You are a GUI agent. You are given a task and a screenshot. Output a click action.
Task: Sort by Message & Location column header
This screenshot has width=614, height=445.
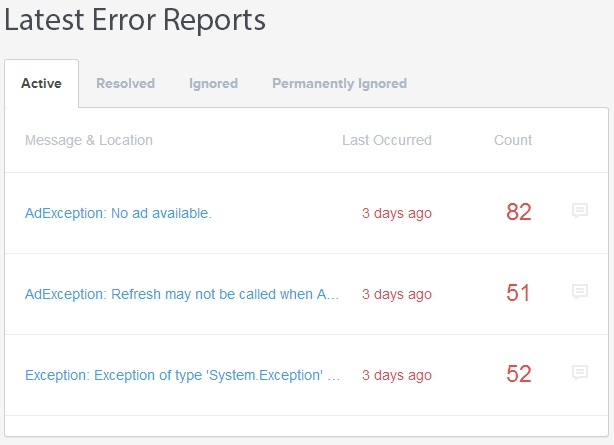[x=89, y=140]
